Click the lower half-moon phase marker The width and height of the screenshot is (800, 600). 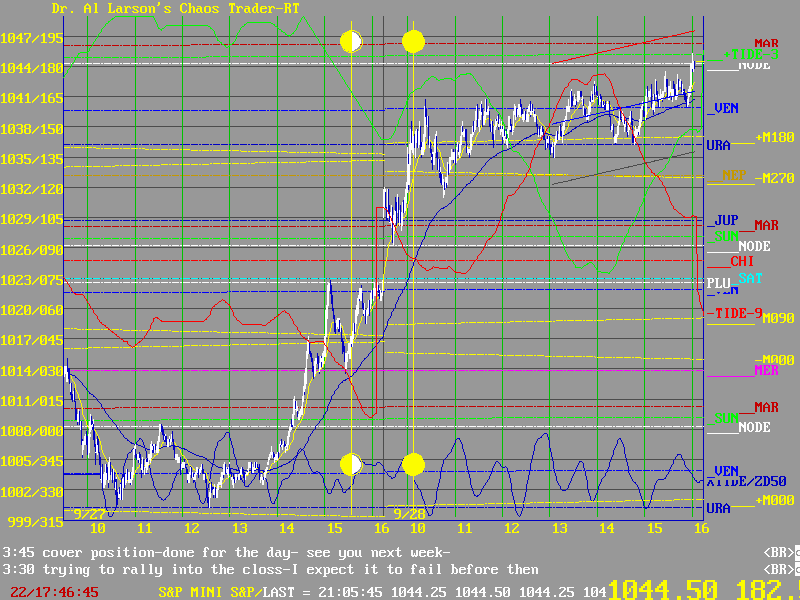[351, 464]
